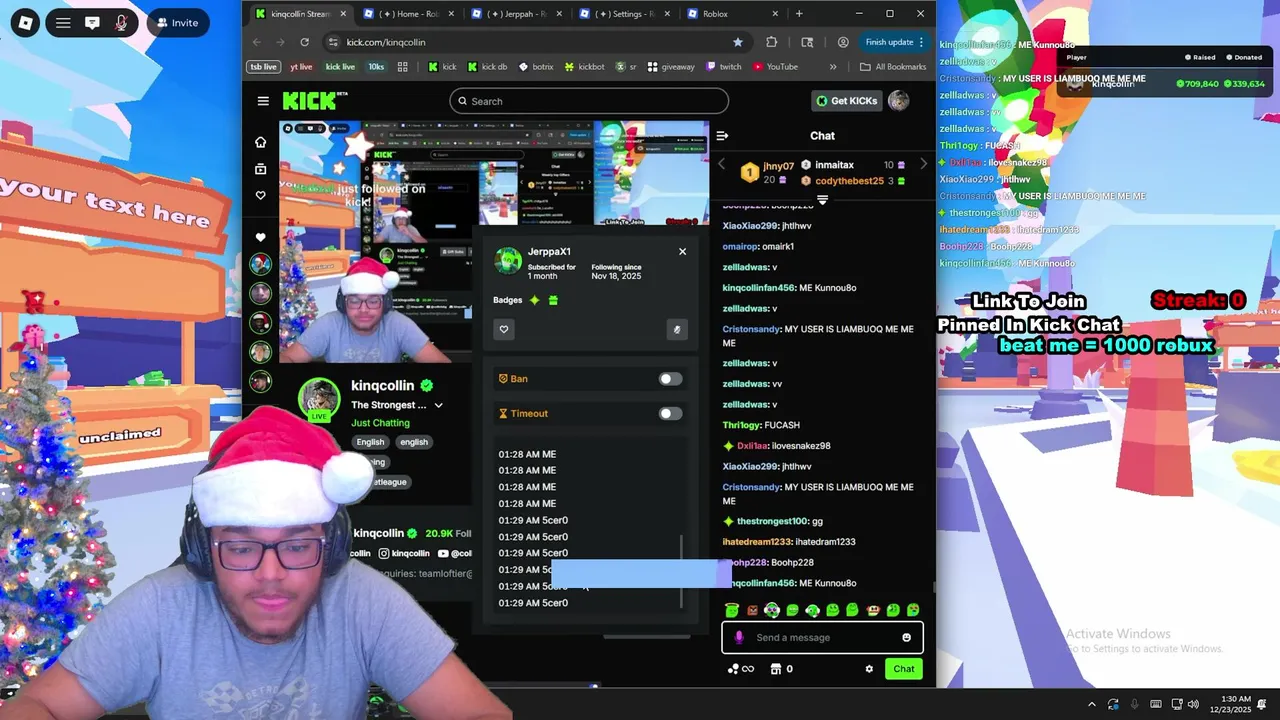1280x720 pixels.
Task: Open Home icon in Kick sidebar
Action: (261, 142)
